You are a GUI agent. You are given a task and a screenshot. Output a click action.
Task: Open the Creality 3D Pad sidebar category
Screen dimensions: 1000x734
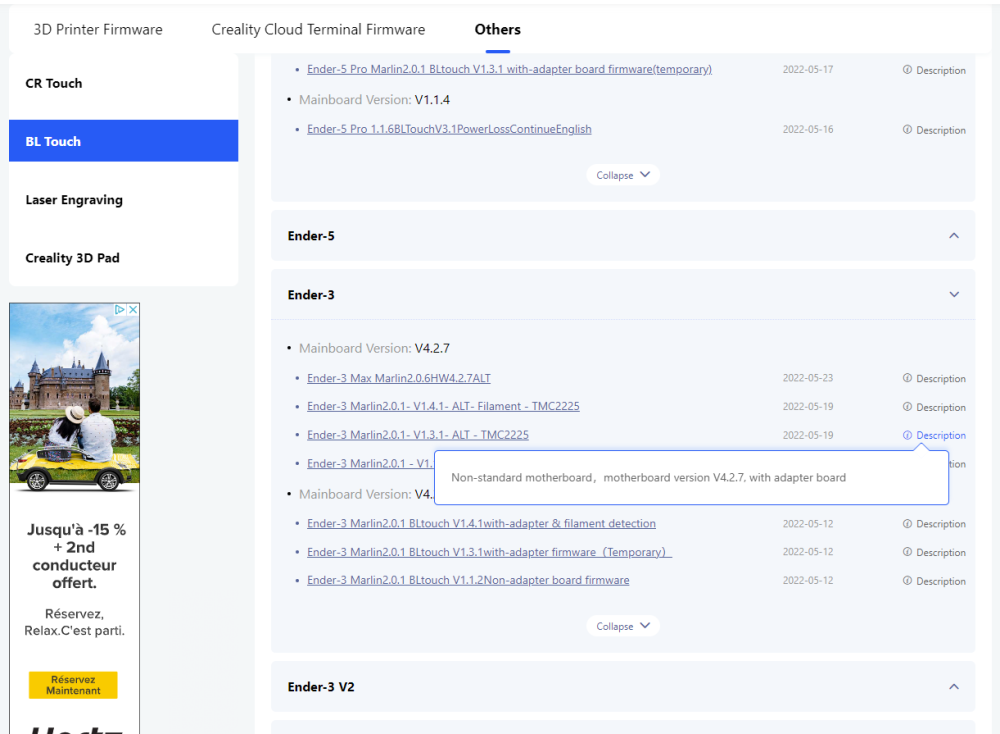coord(124,258)
